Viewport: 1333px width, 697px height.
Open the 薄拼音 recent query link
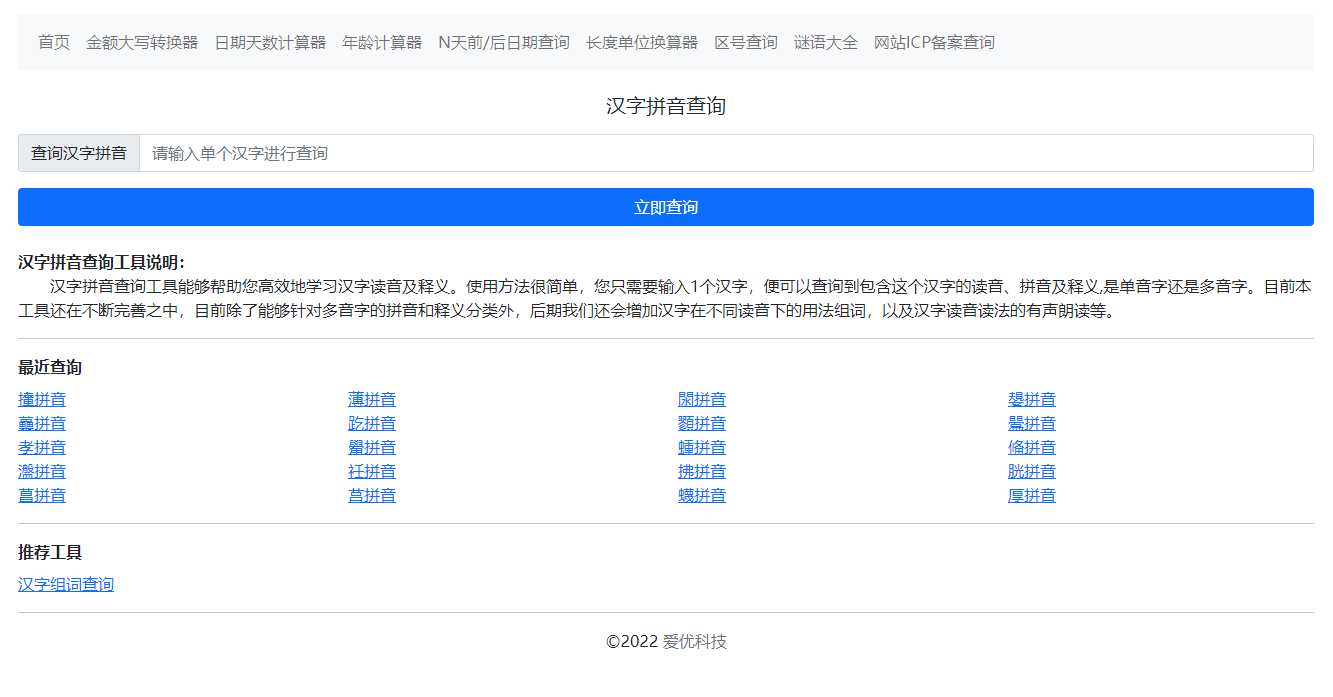click(371, 399)
